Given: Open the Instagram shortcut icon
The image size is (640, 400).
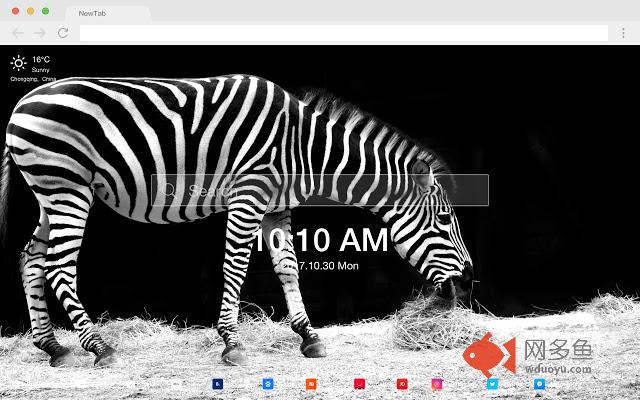Looking at the screenshot, I should 437,384.
